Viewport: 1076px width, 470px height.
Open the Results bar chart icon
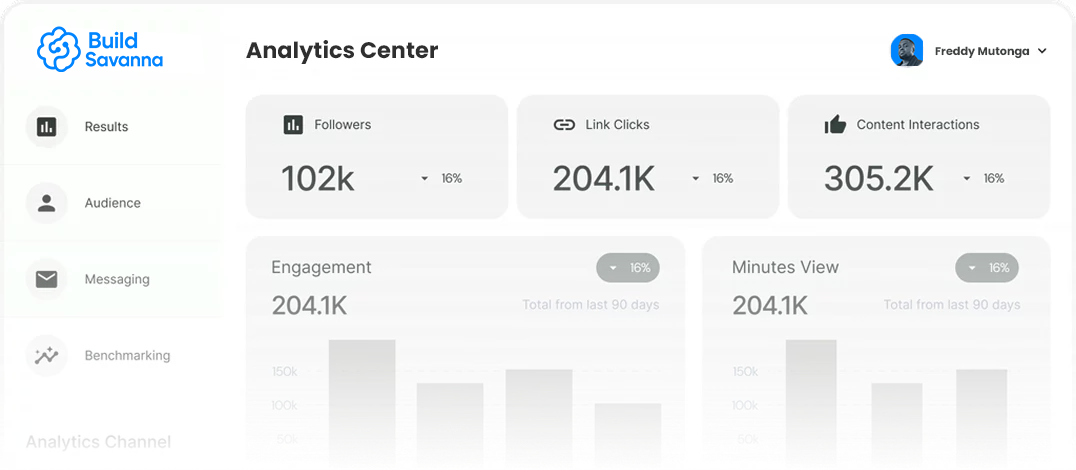[46, 127]
